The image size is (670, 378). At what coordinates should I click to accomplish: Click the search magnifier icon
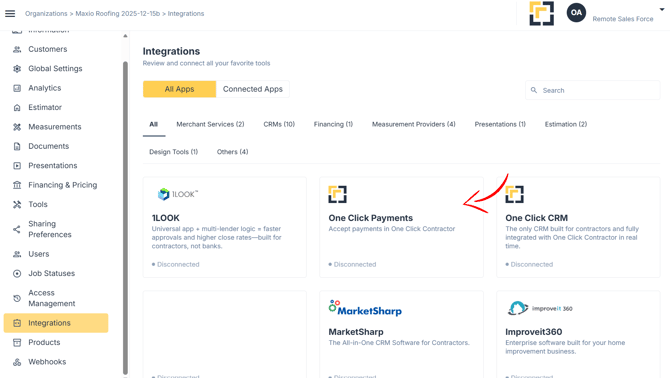[x=534, y=90]
